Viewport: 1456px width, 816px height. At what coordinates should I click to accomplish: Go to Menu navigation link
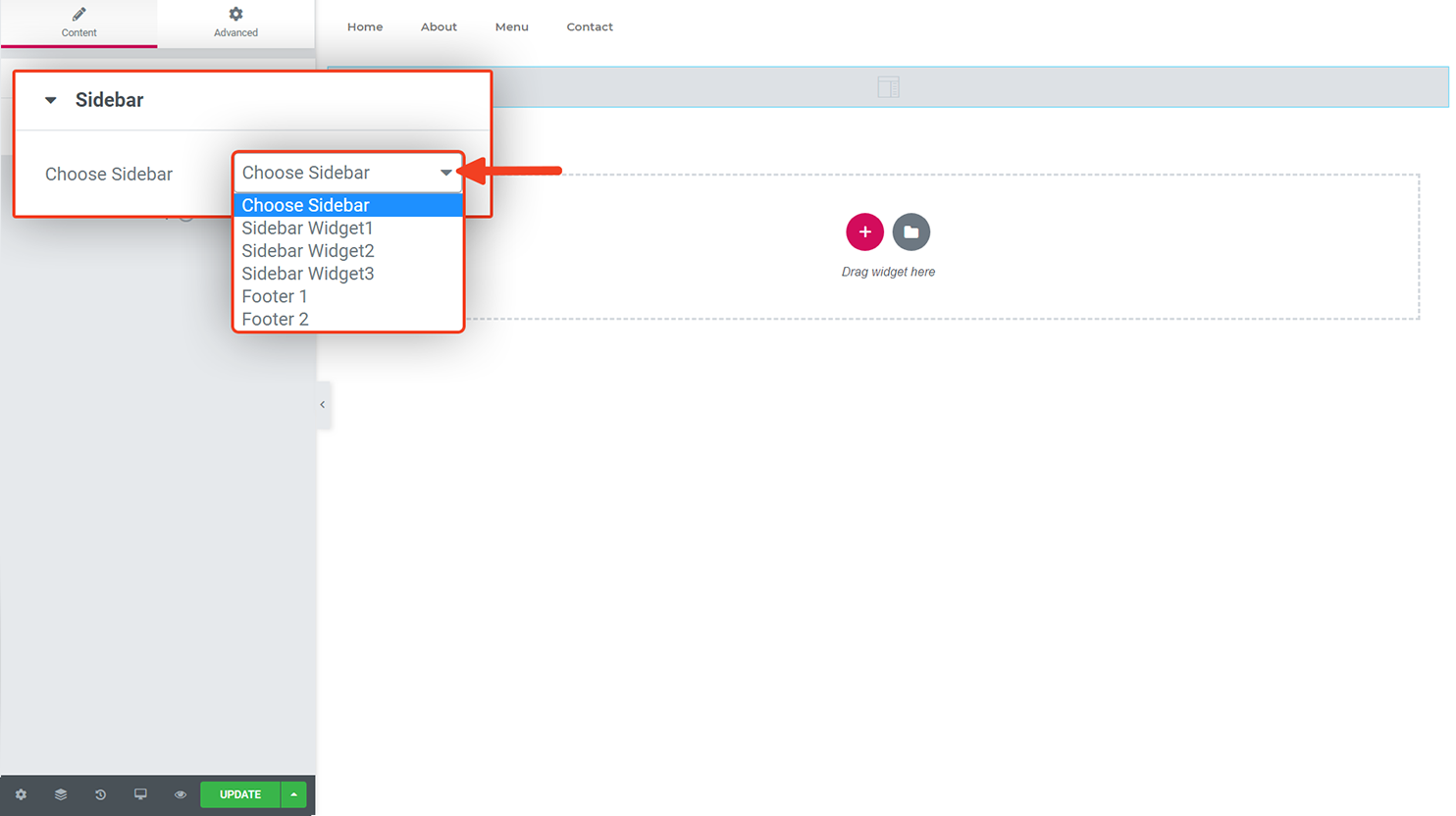(x=511, y=26)
